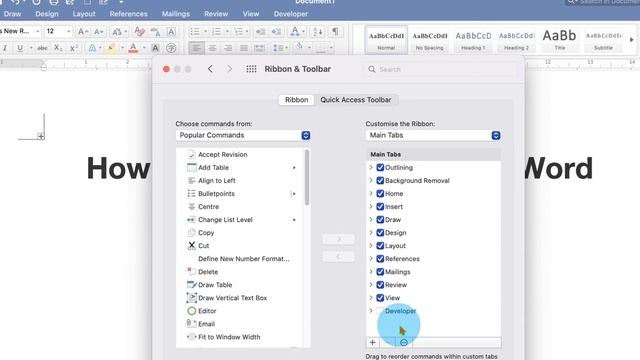Click the Bullets list icon
640x360 pixels.
[195, 31]
